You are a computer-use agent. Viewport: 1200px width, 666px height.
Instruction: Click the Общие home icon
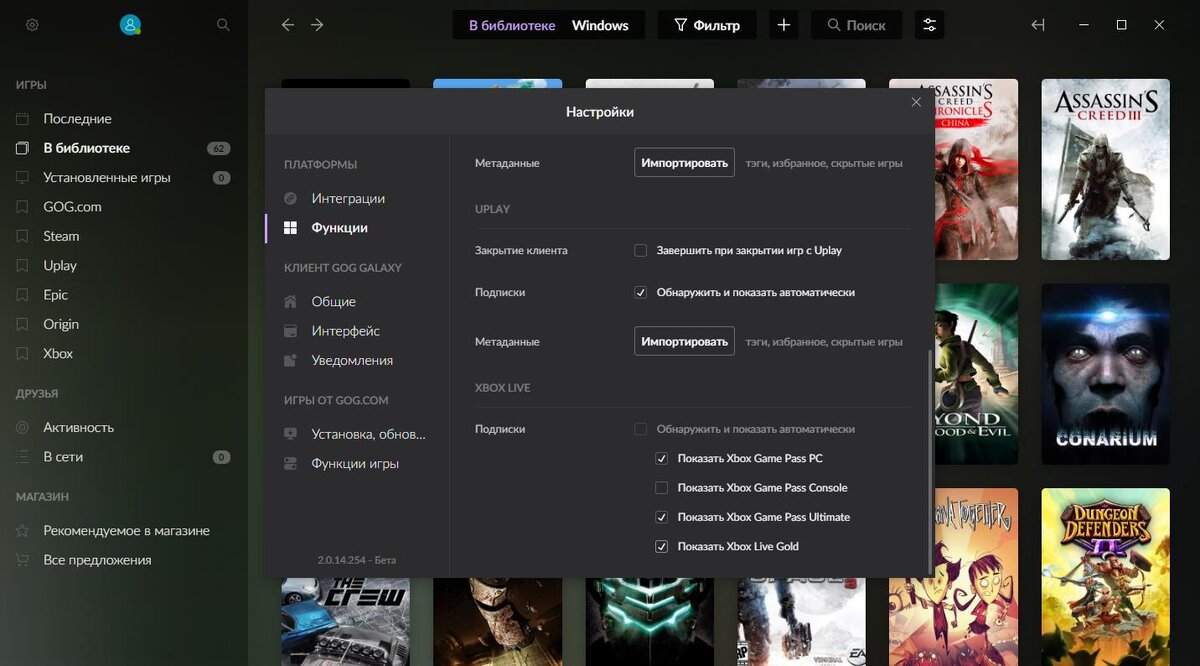click(290, 301)
